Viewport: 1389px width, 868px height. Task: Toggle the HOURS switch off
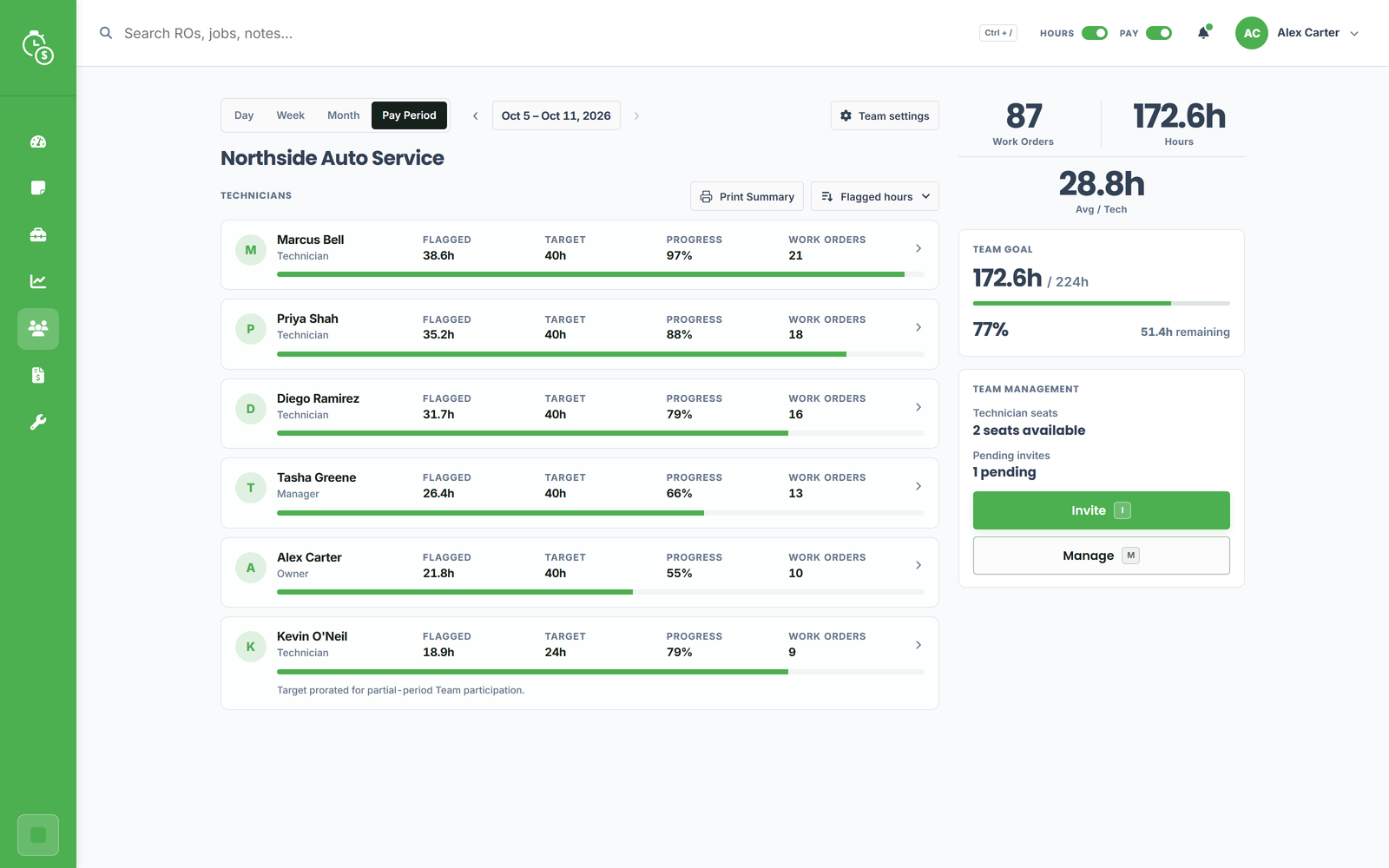point(1094,33)
